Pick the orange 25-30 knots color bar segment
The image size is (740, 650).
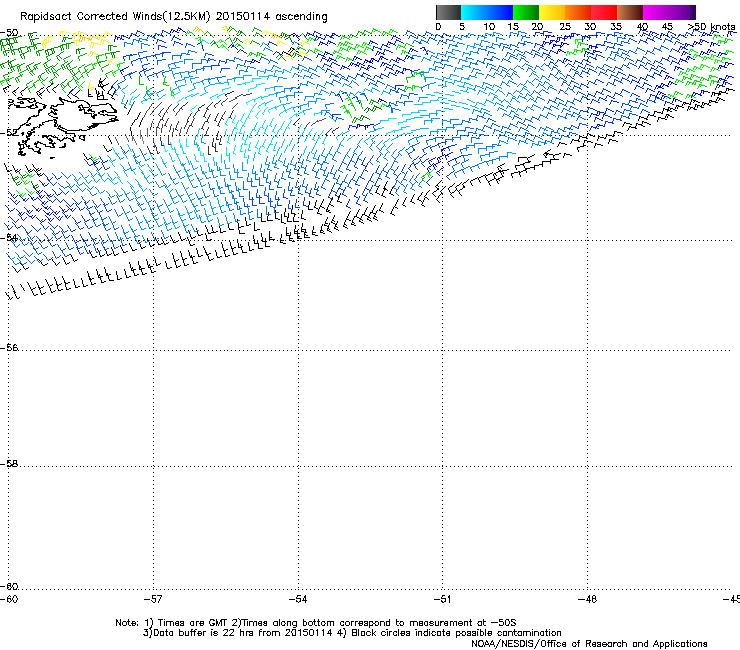click(578, 12)
